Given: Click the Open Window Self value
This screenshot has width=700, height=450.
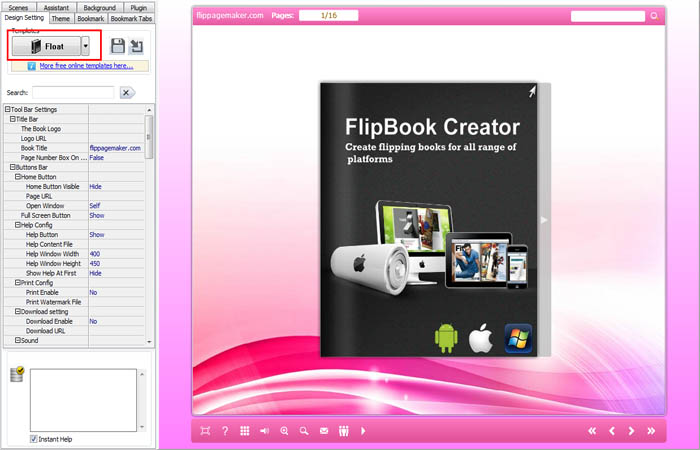Looking at the screenshot, I should (x=95, y=205).
